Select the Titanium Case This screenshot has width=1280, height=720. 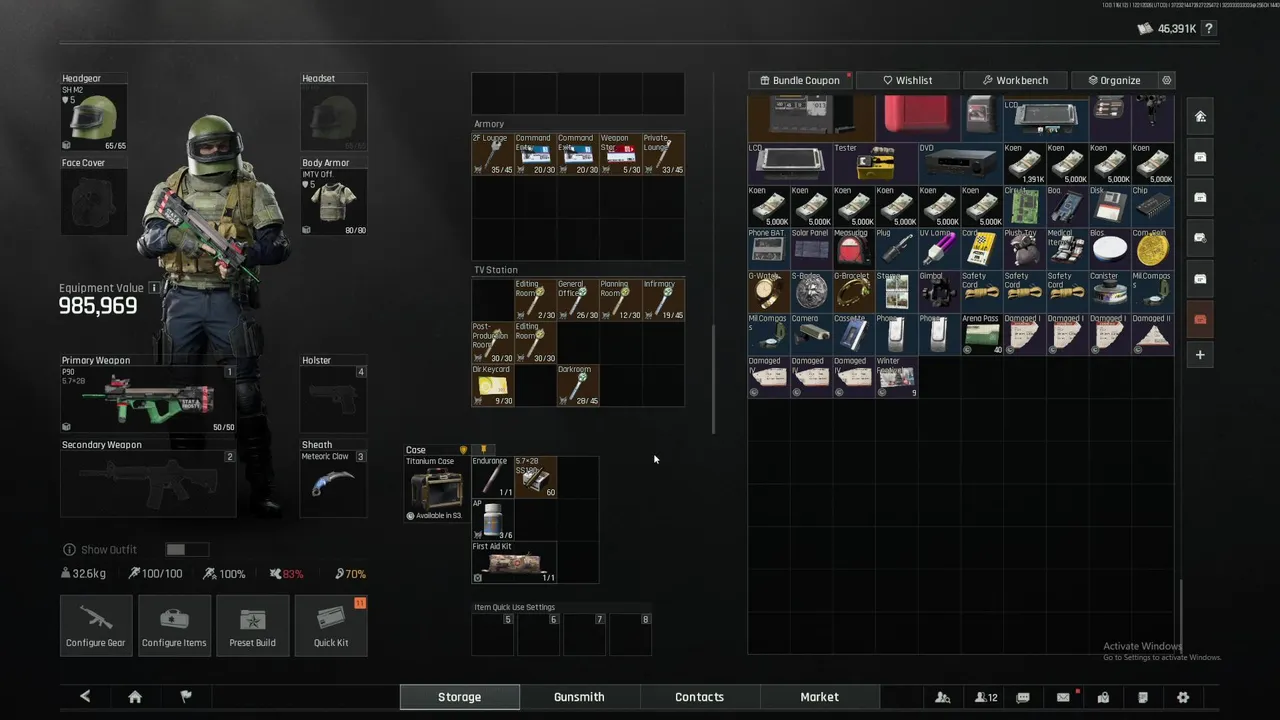435,489
